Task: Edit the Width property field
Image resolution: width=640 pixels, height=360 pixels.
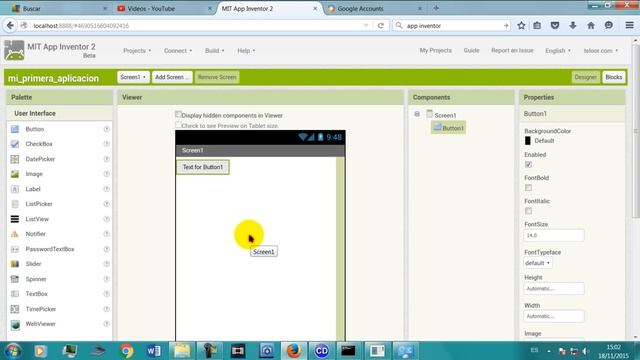Action: [x=553, y=316]
